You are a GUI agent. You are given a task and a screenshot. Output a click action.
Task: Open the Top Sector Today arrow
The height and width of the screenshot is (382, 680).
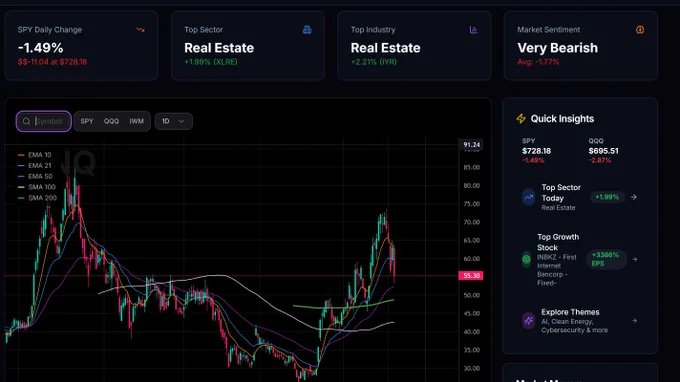634,197
